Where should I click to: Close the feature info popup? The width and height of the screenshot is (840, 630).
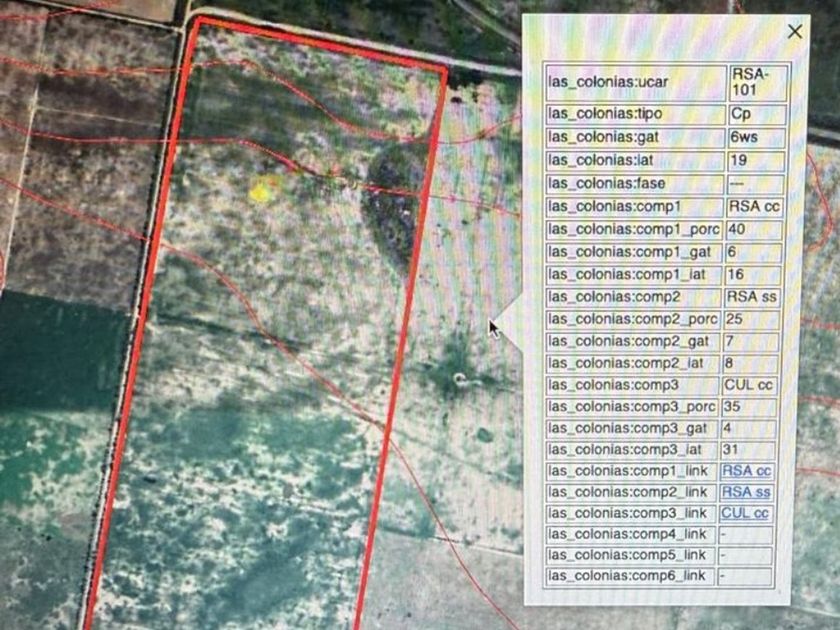pyautogui.click(x=794, y=32)
